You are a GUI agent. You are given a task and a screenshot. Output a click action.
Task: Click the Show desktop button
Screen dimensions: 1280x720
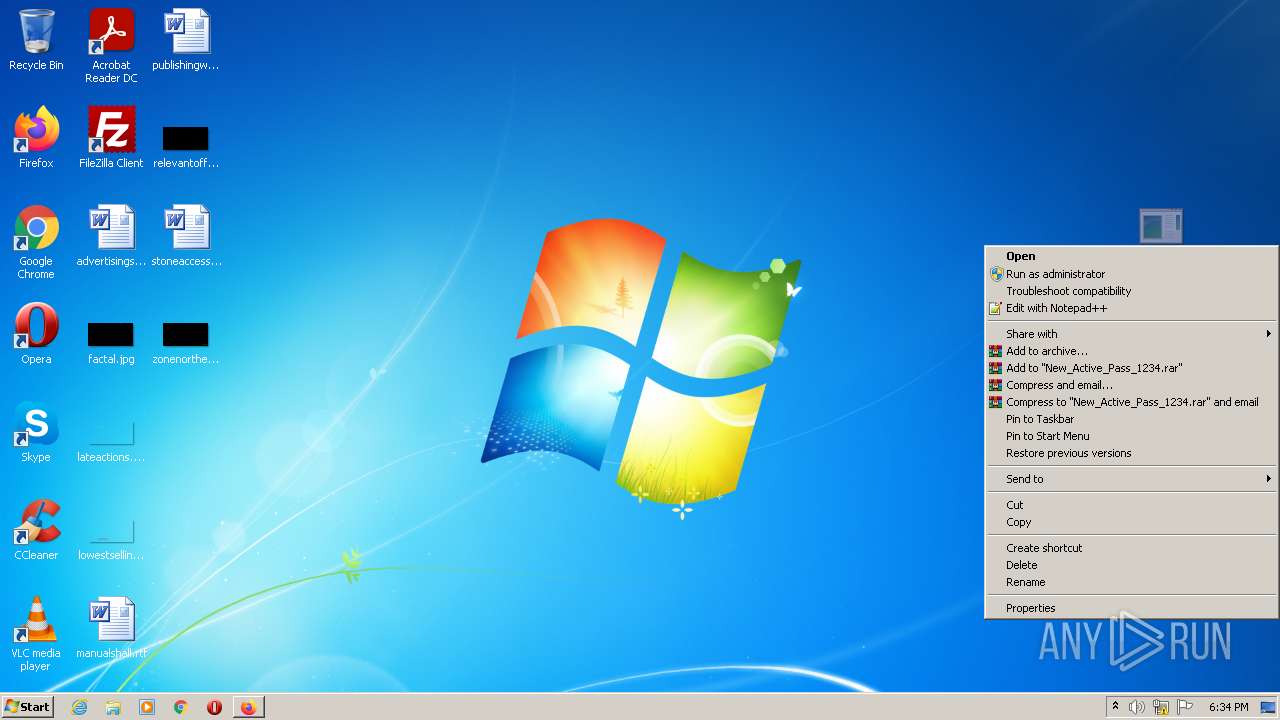[x=1268, y=707]
